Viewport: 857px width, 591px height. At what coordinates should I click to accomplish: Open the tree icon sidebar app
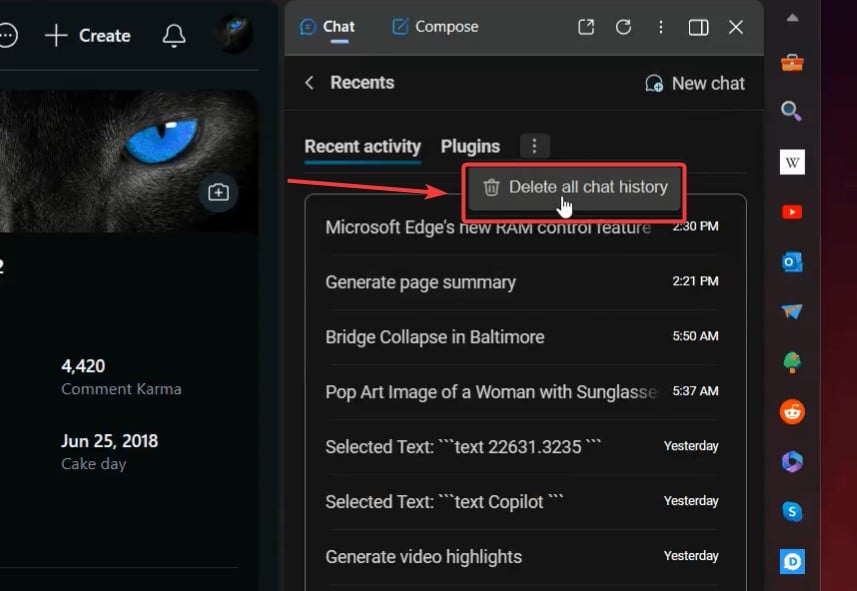coord(792,362)
